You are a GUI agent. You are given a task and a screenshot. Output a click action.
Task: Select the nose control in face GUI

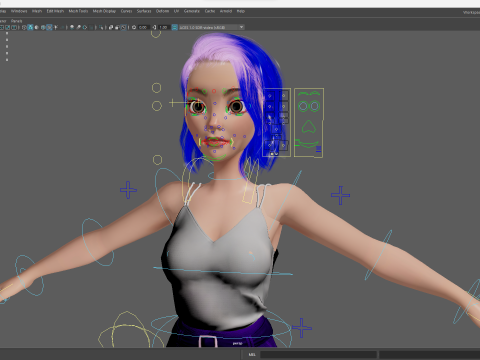(x=309, y=126)
